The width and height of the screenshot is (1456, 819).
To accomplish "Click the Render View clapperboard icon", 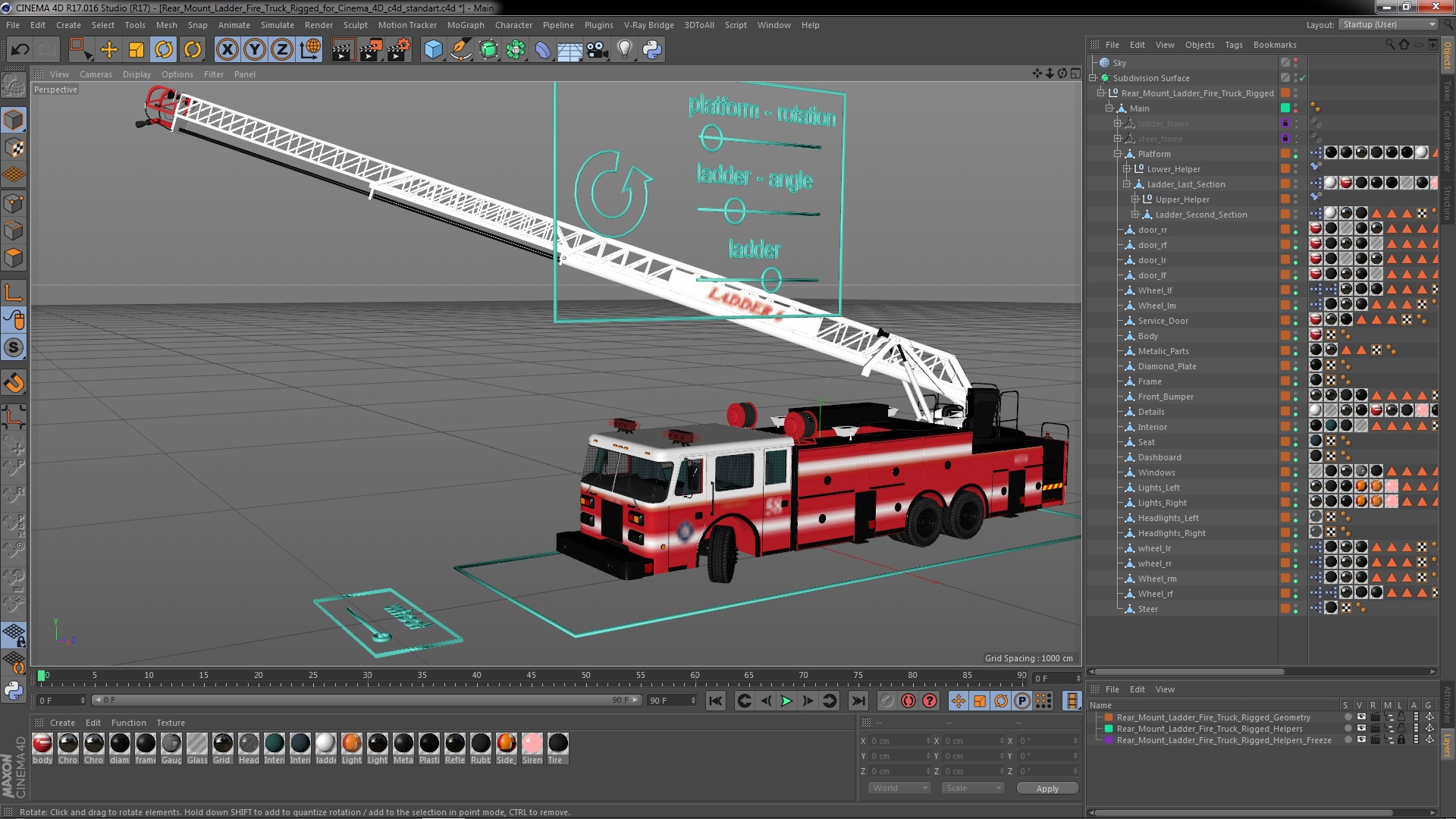I will [x=343, y=50].
